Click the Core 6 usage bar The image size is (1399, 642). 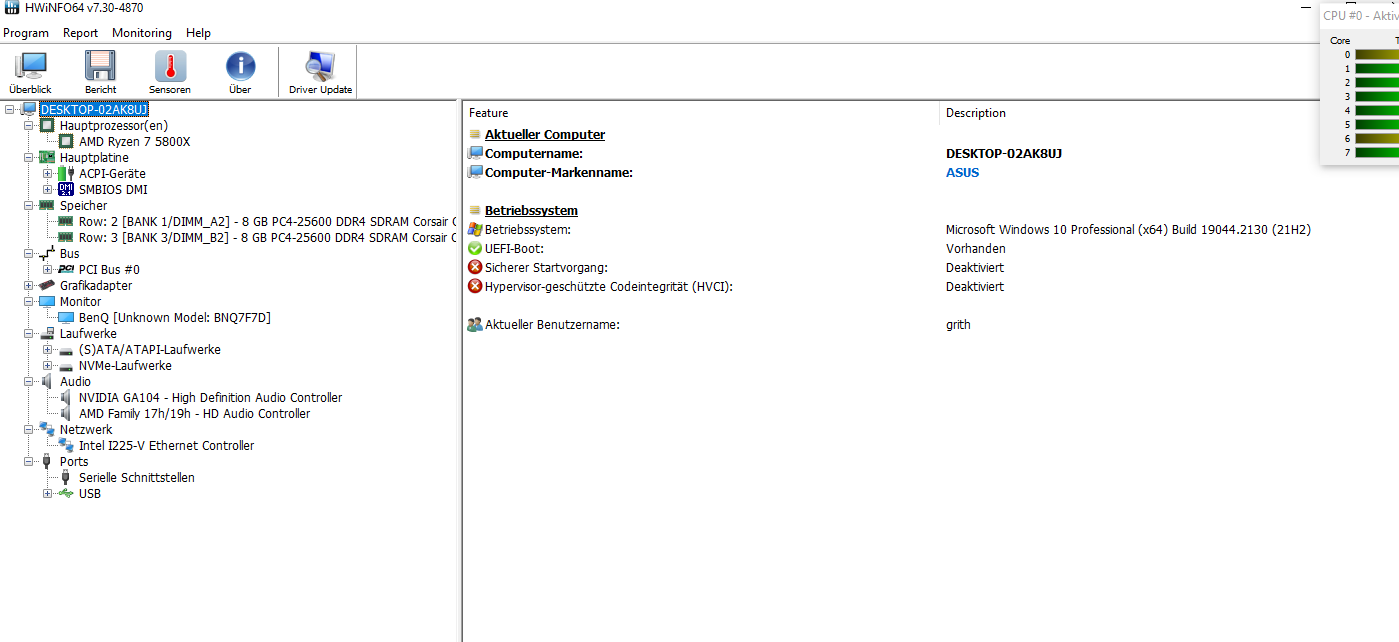click(x=1377, y=138)
